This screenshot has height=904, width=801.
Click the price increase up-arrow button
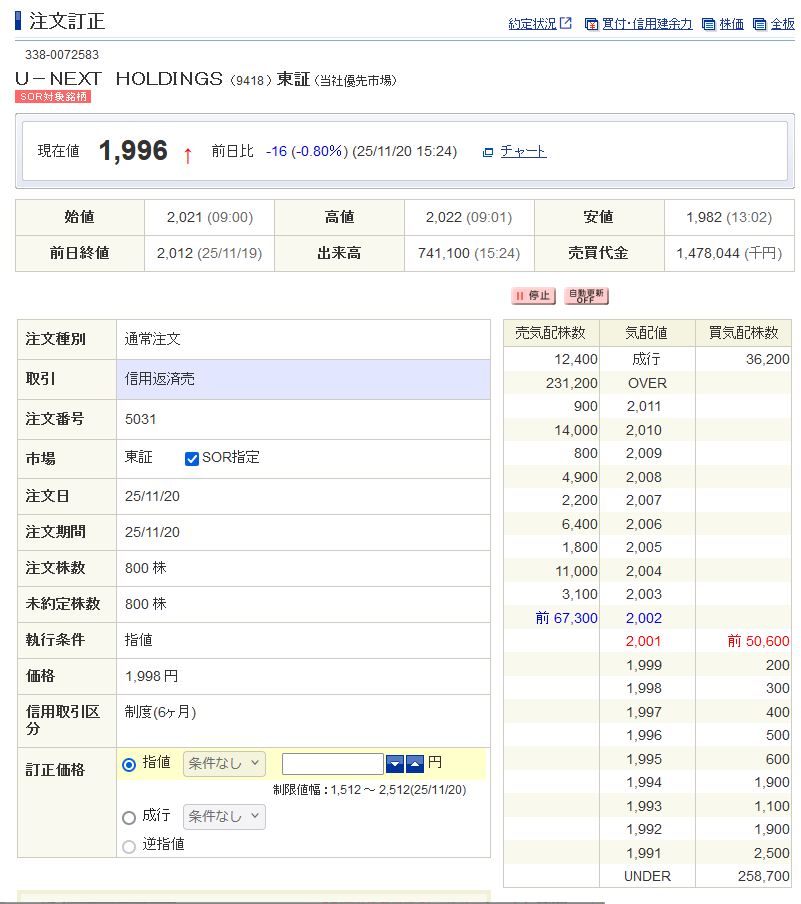click(415, 764)
